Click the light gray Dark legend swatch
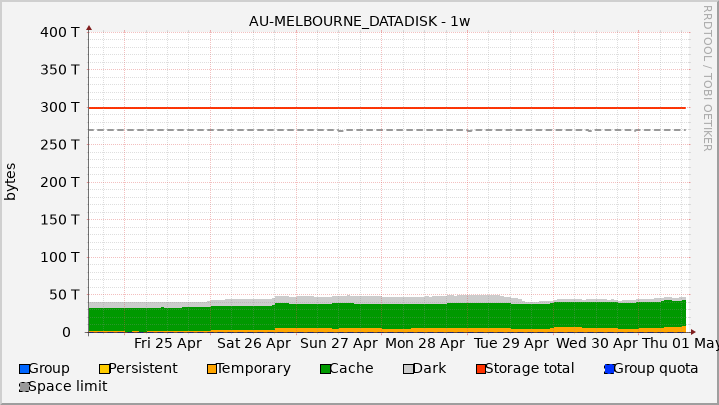This screenshot has height=405, width=719. [x=408, y=369]
